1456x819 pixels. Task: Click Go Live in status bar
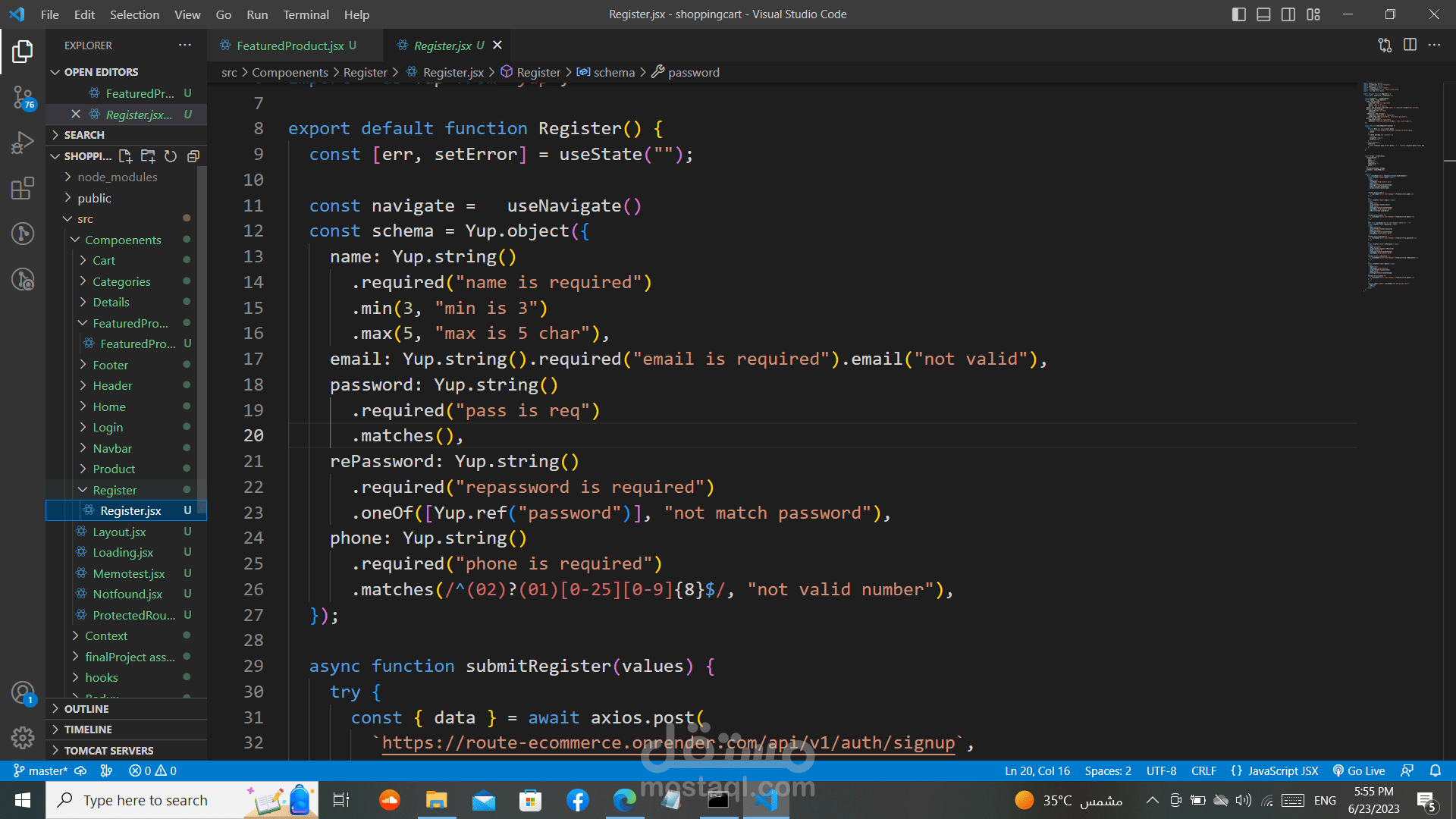click(1359, 770)
